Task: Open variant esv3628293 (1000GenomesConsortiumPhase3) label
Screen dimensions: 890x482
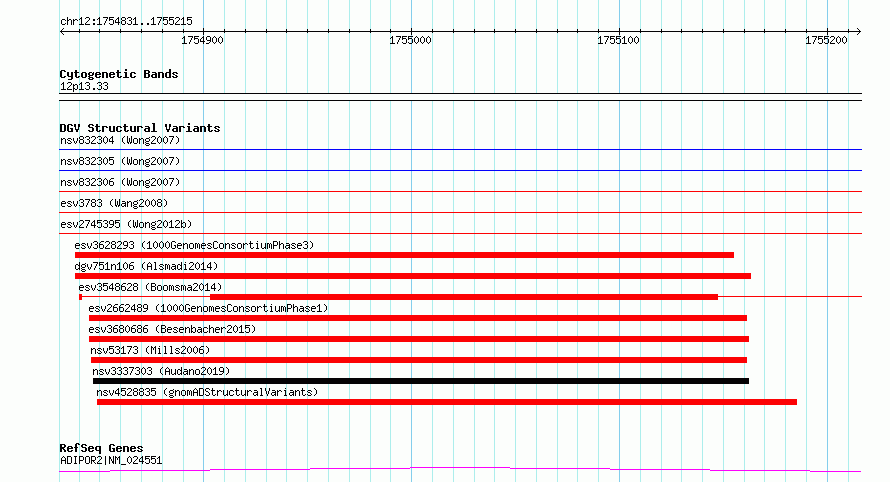Action: click(194, 245)
